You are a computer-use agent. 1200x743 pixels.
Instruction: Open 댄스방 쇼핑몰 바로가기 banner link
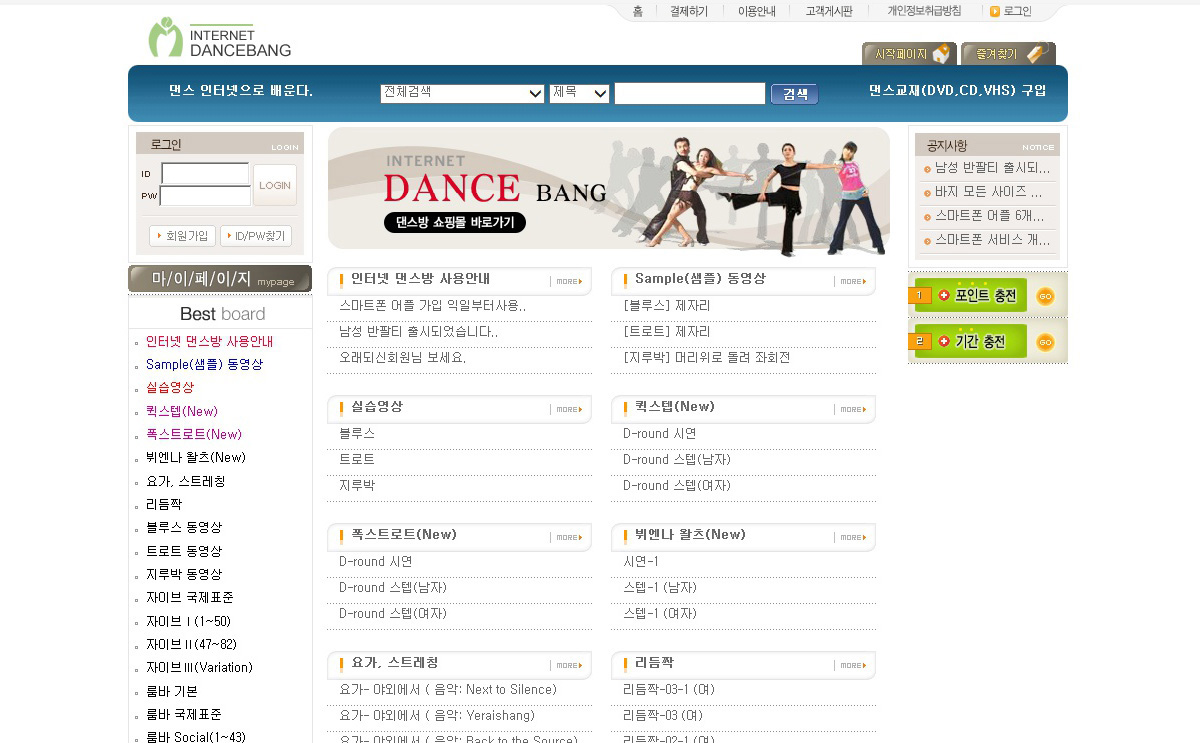(x=454, y=223)
